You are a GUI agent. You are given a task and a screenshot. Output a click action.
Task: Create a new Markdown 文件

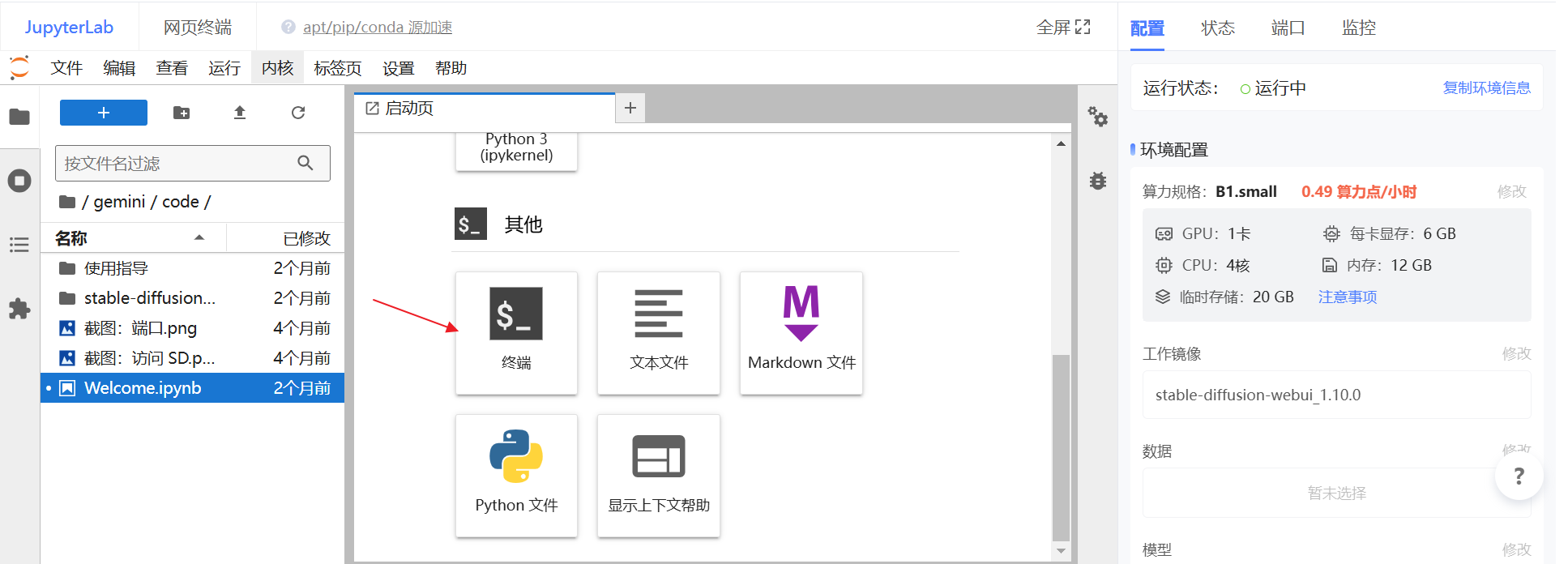tap(801, 332)
